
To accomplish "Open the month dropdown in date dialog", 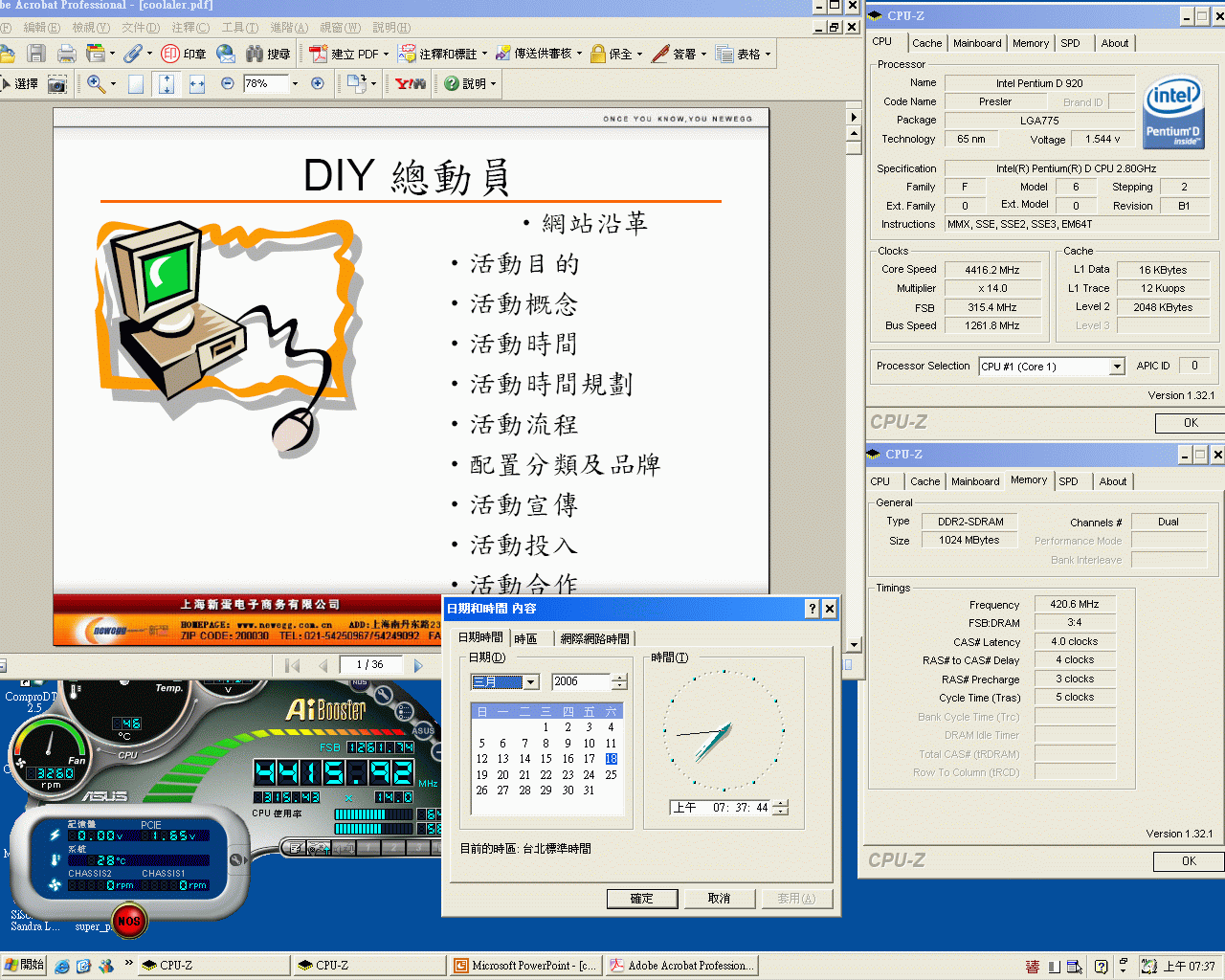I will (x=531, y=682).
